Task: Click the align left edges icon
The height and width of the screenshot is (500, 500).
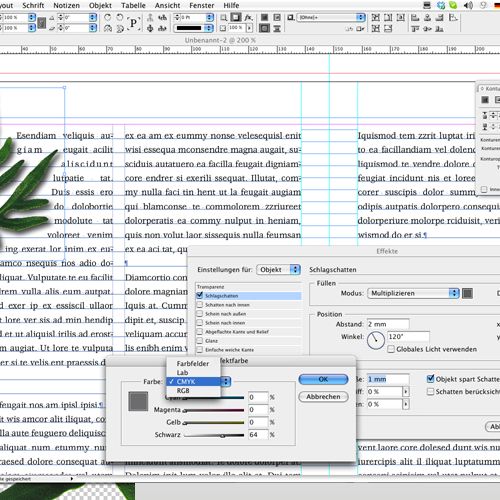Action: [x=415, y=17]
